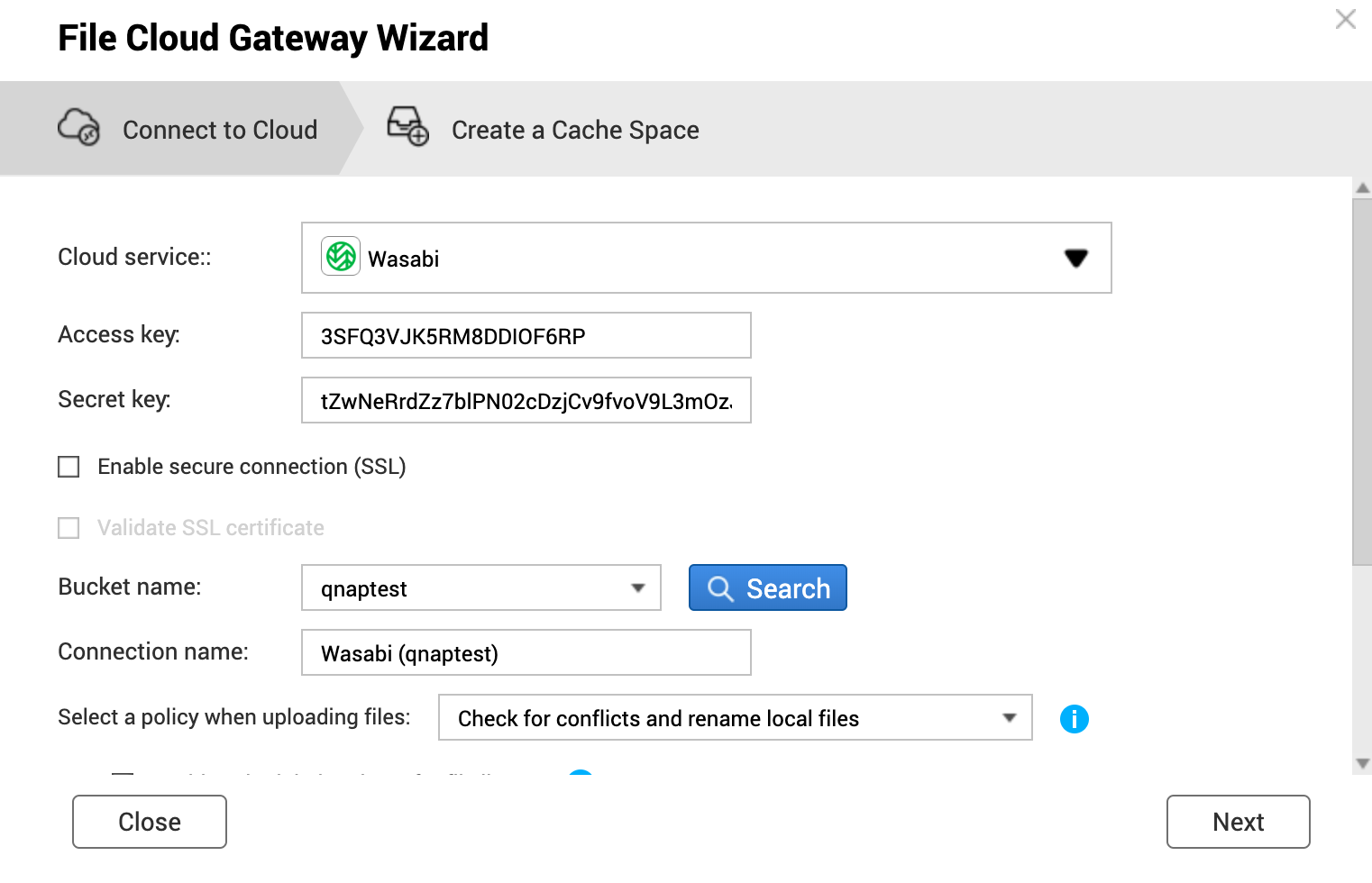Toggle the Validate SSL certificate checkbox

tap(69, 528)
